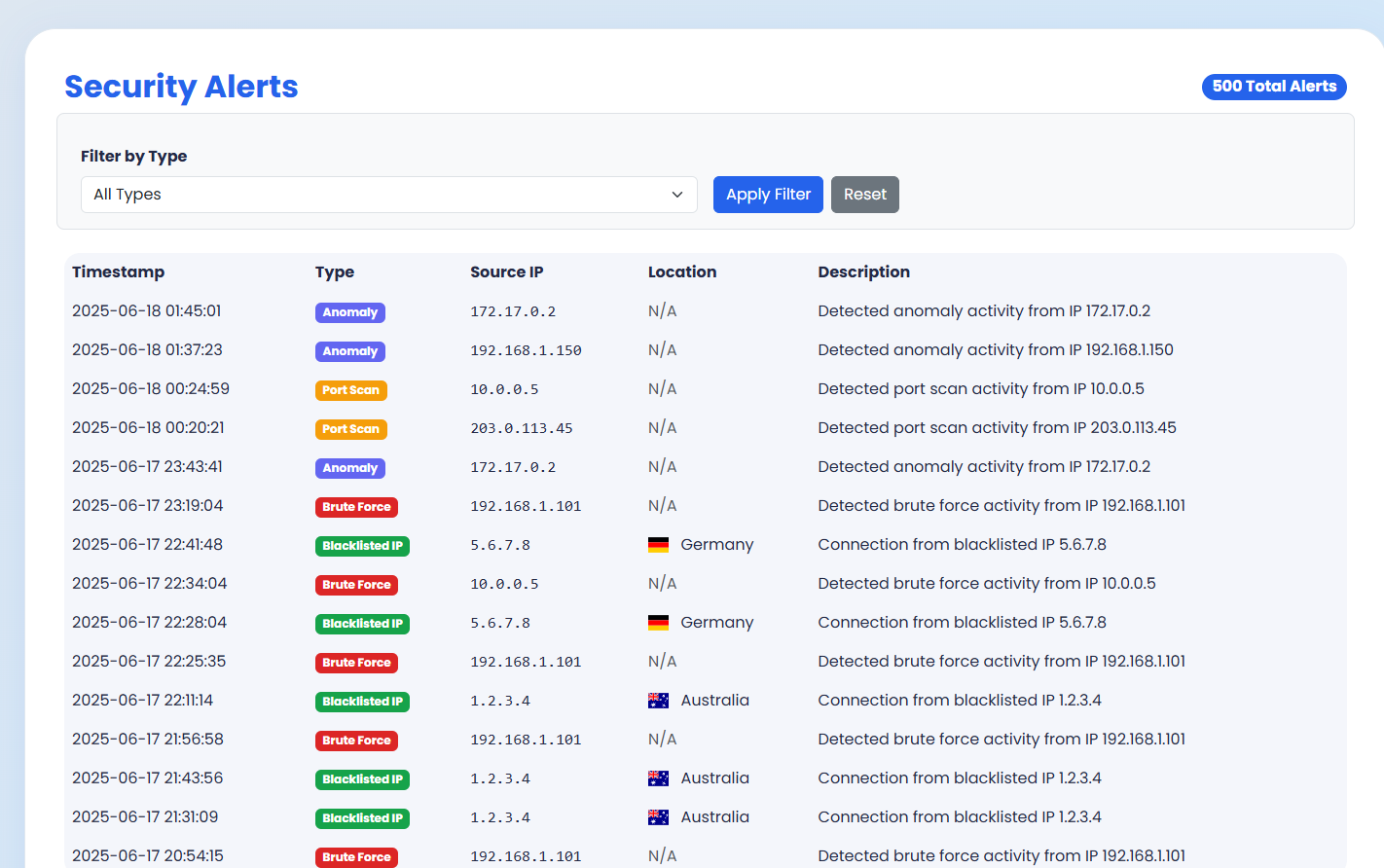Click the Filter by Type label
Viewport: 1384px width, 868px height.
(134, 157)
